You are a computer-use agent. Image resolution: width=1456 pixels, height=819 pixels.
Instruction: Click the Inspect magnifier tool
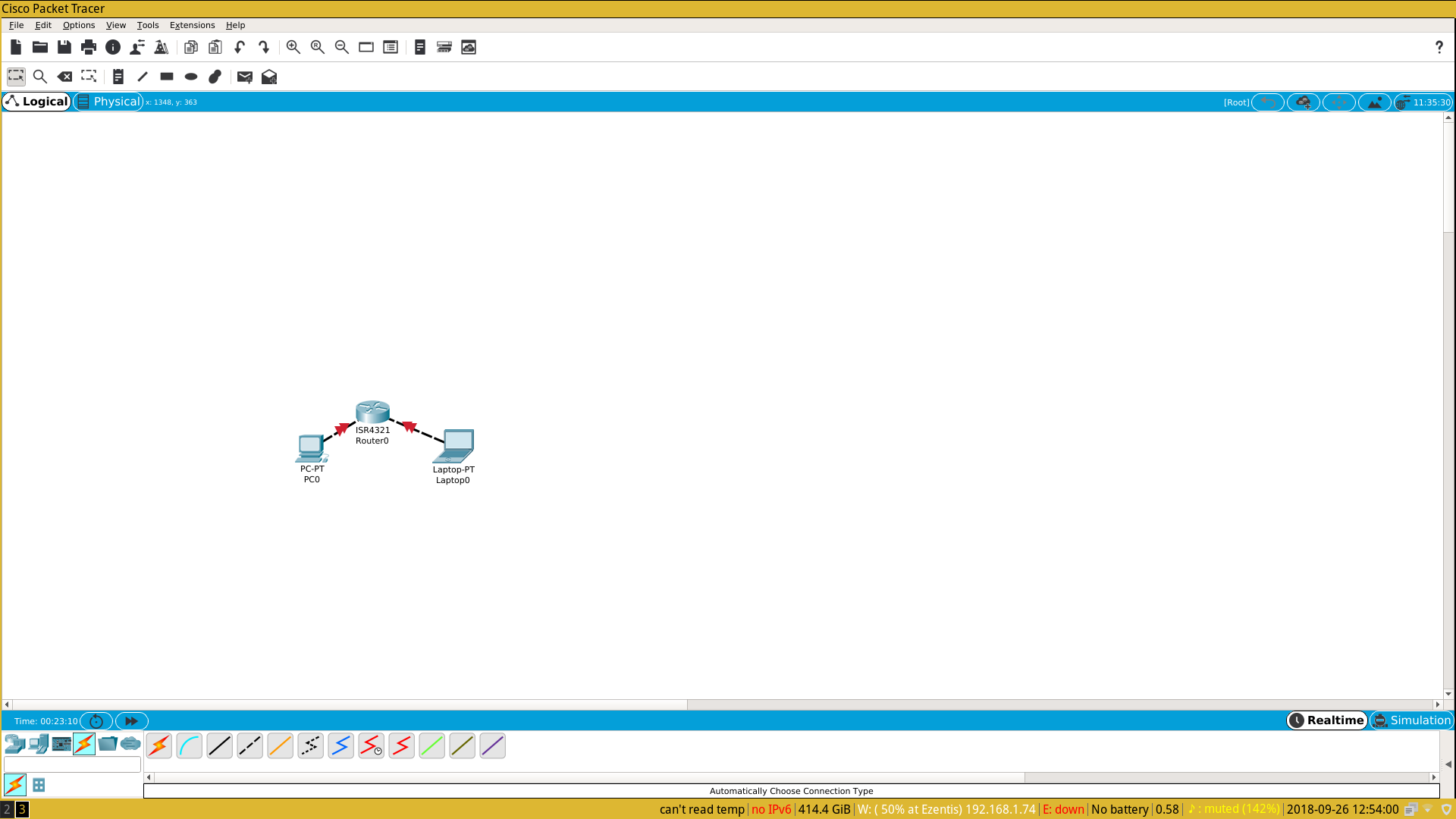pos(40,77)
